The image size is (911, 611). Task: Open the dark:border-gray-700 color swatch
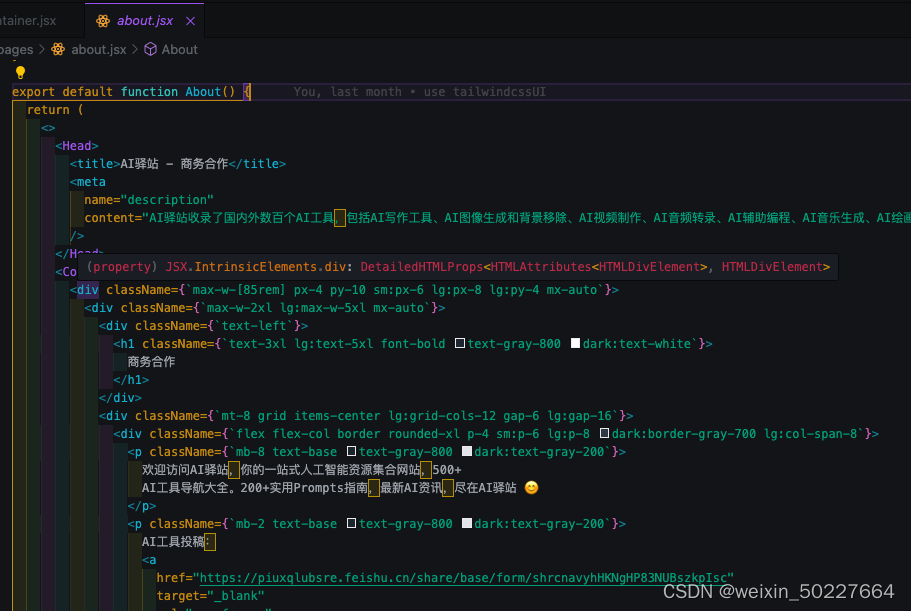click(604, 433)
